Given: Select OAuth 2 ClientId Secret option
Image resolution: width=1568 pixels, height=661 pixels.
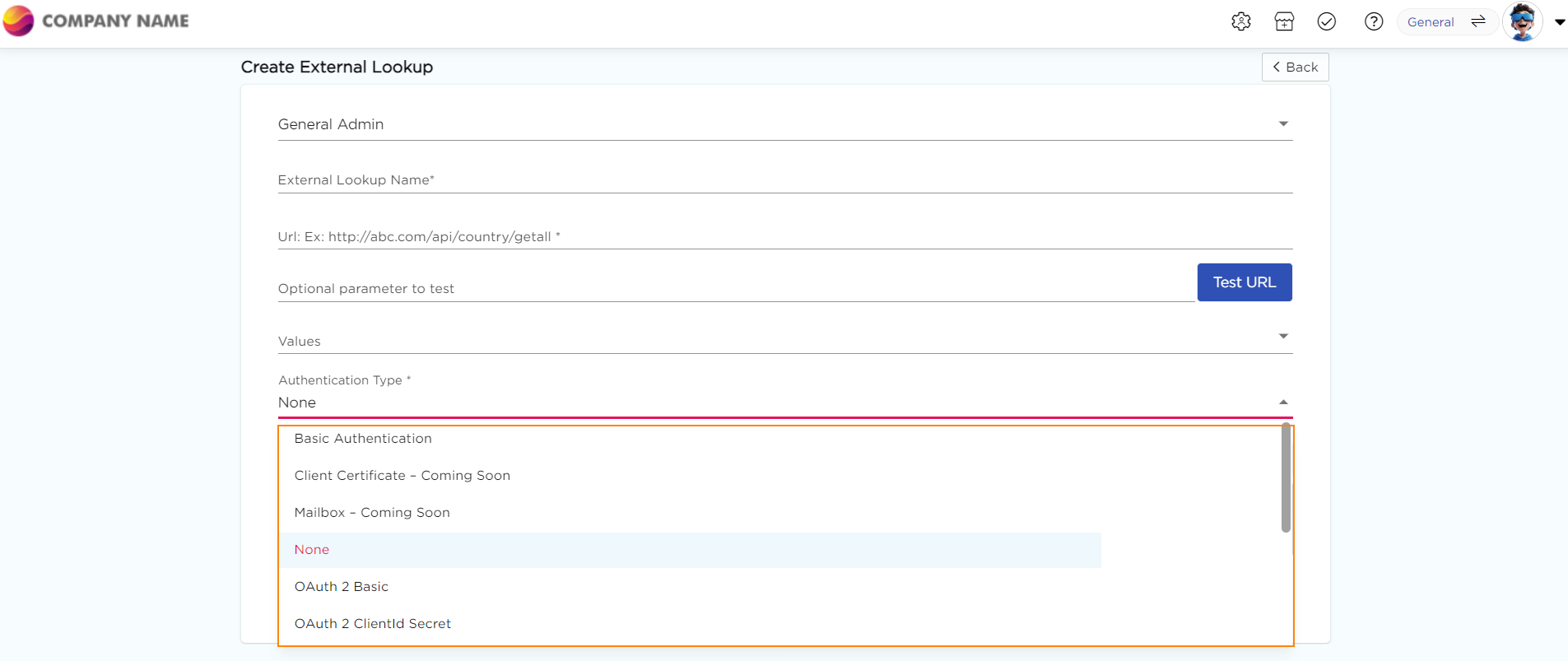Looking at the screenshot, I should (x=373, y=624).
